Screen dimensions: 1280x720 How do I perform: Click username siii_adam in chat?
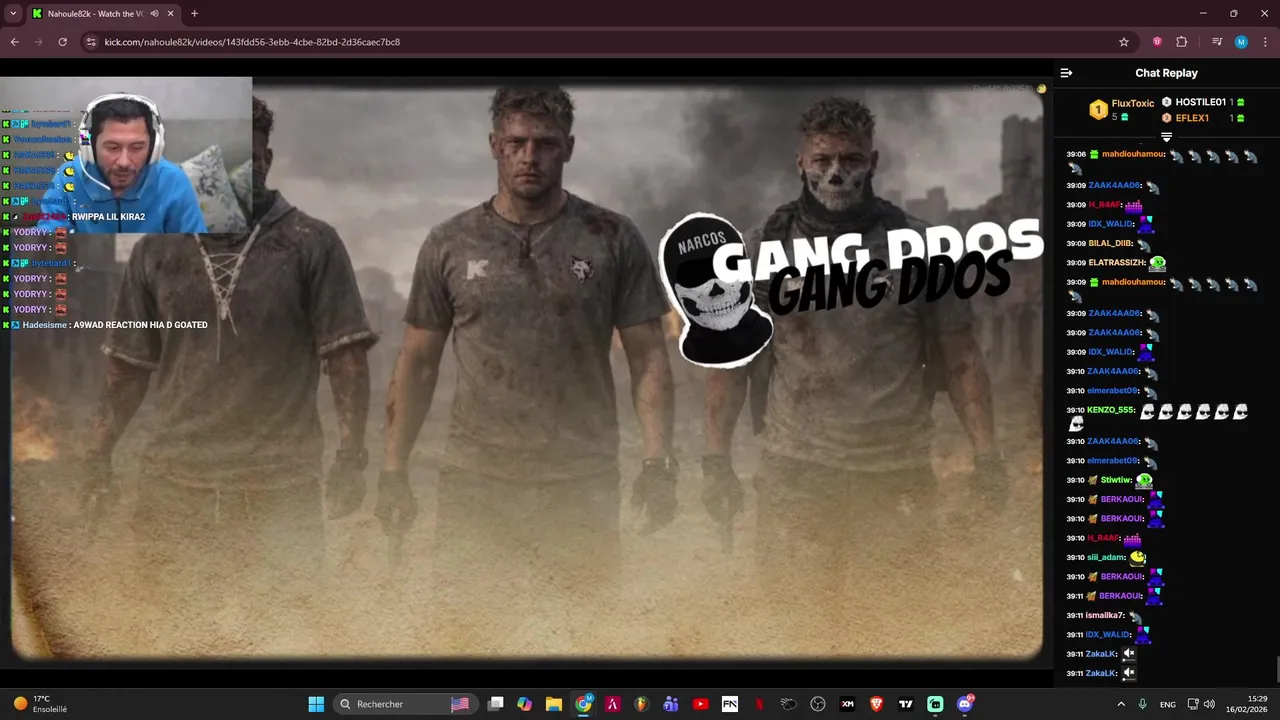1107,557
